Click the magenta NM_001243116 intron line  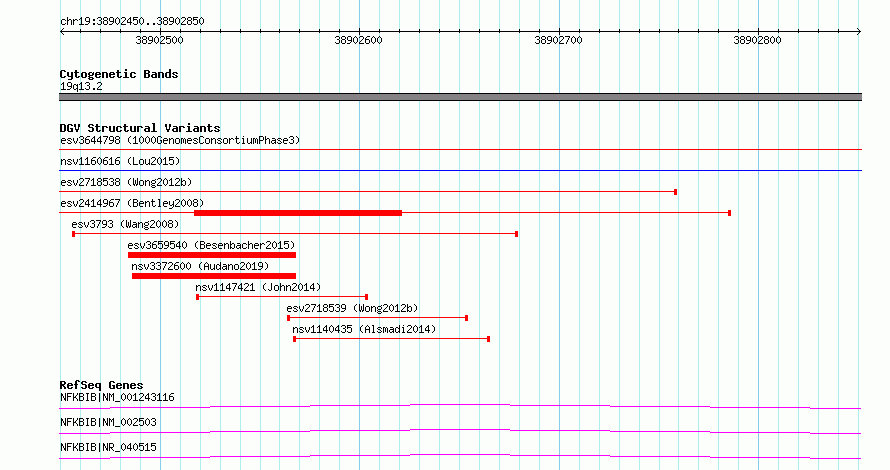pos(460,406)
